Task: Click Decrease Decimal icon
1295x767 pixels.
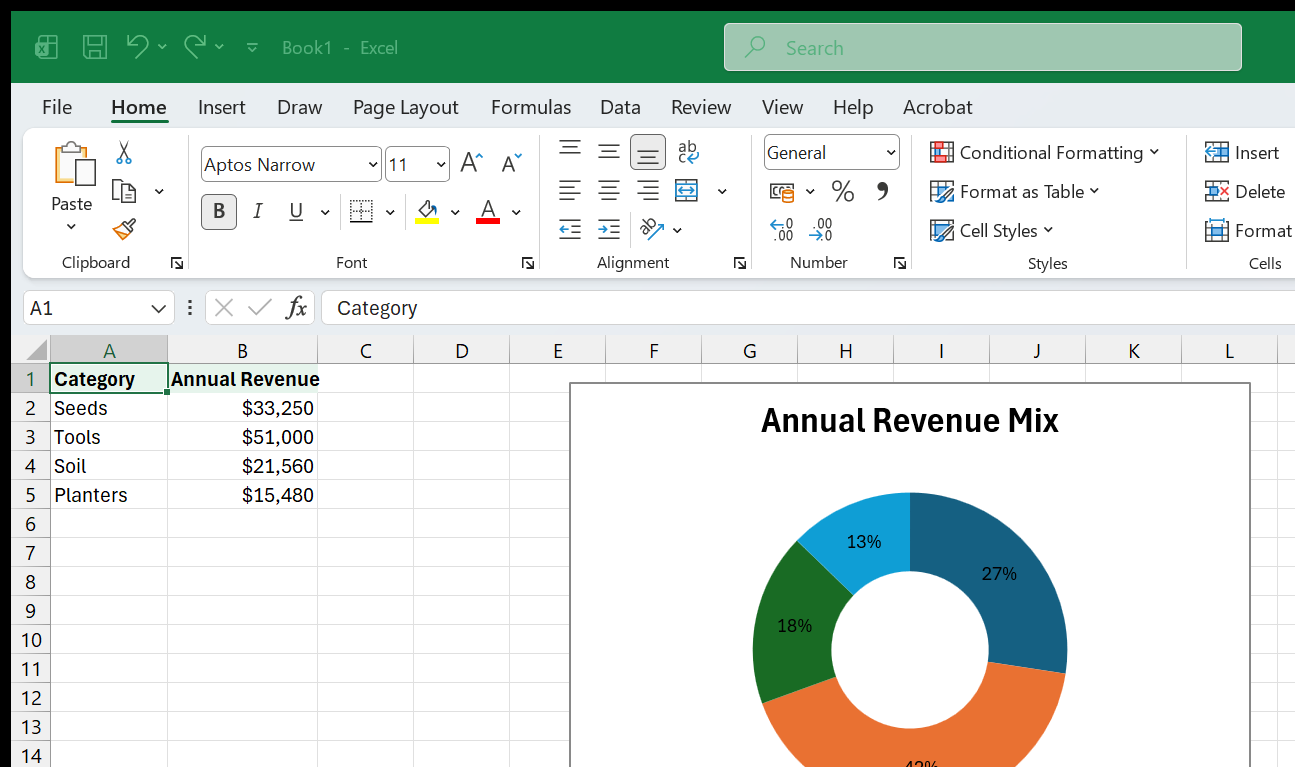Action: [x=821, y=230]
